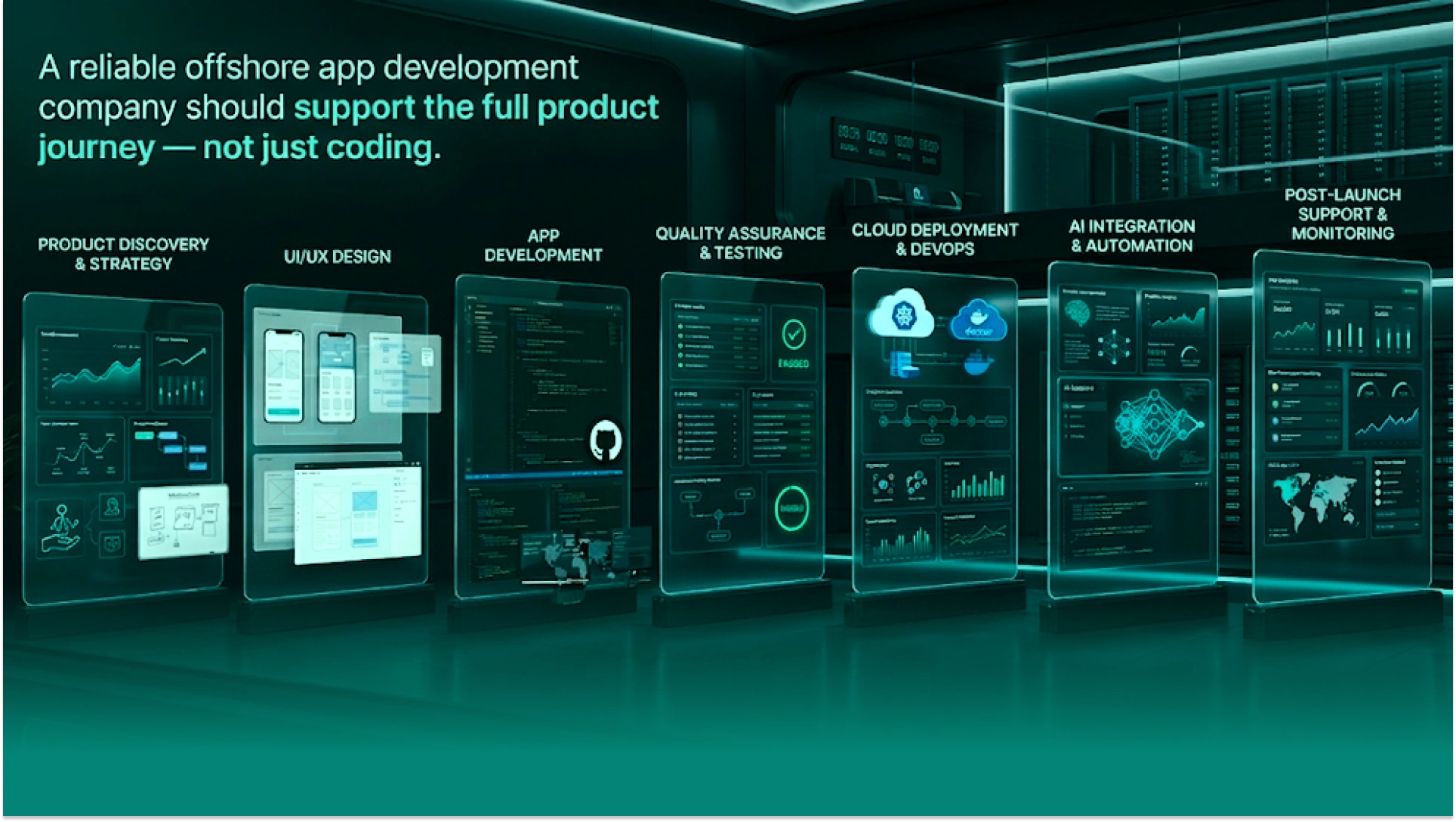Screen dimensions: 1456x822
Task: Click the Kubernetes cloud icon
Action: coord(902,314)
